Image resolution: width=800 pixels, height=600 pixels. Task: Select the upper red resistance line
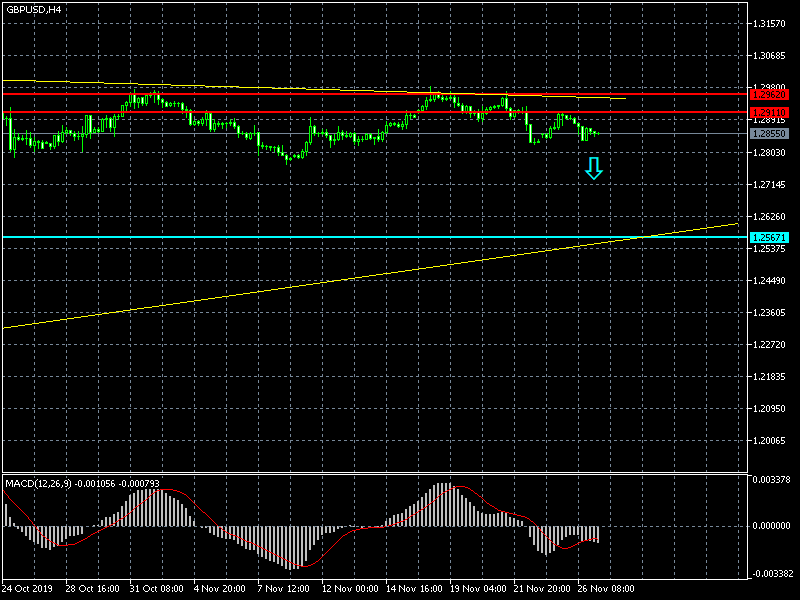(x=300, y=94)
